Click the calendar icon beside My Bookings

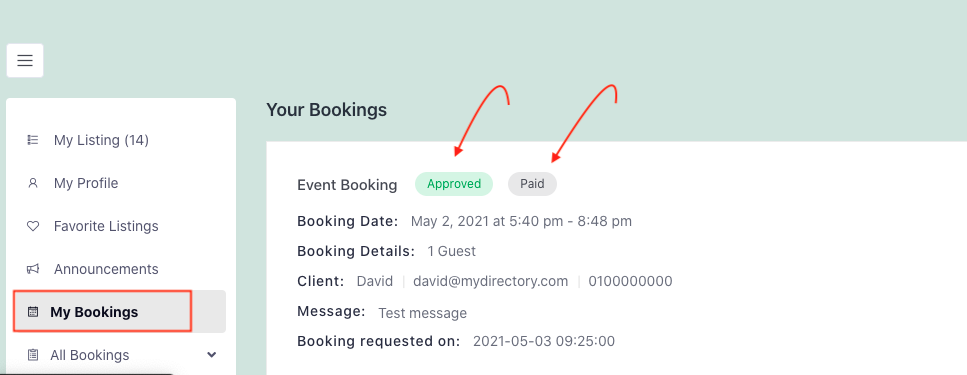pos(33,312)
